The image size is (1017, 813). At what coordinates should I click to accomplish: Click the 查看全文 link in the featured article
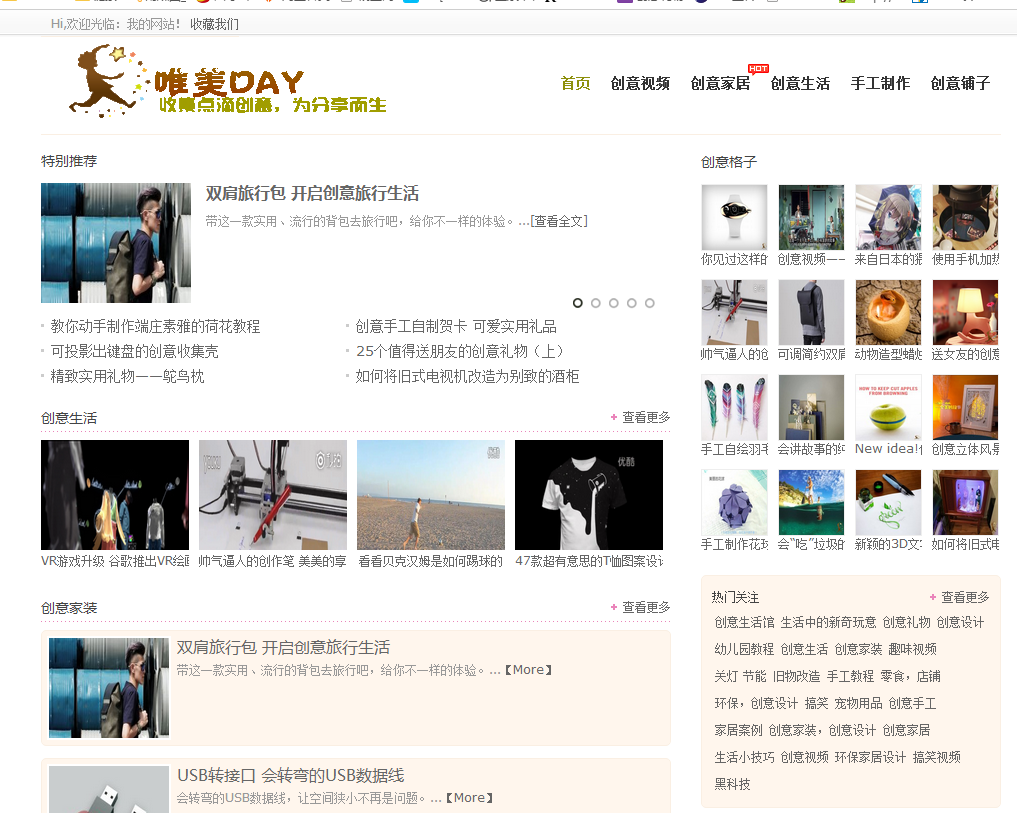tap(559, 221)
